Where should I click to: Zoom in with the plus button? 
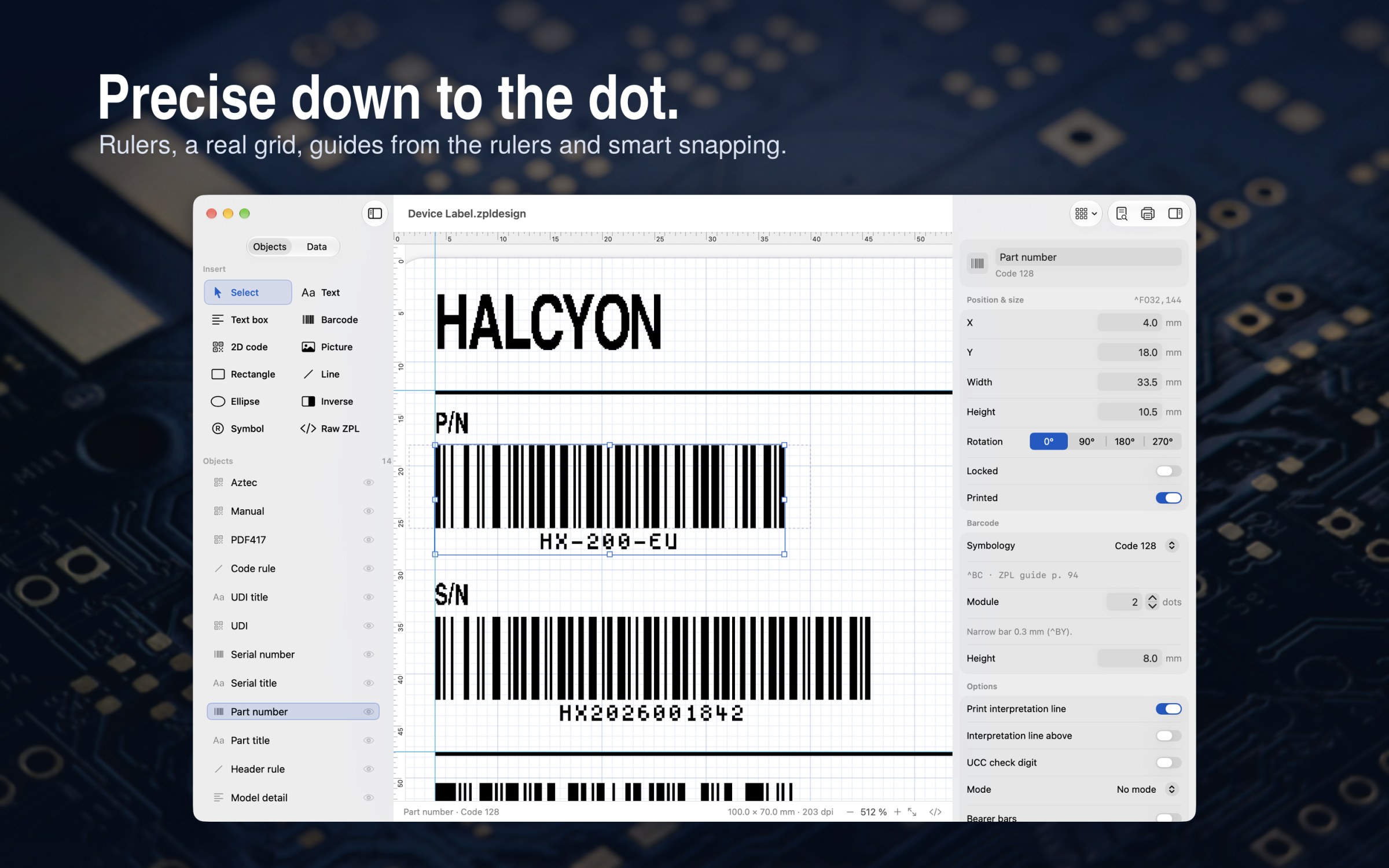898,812
